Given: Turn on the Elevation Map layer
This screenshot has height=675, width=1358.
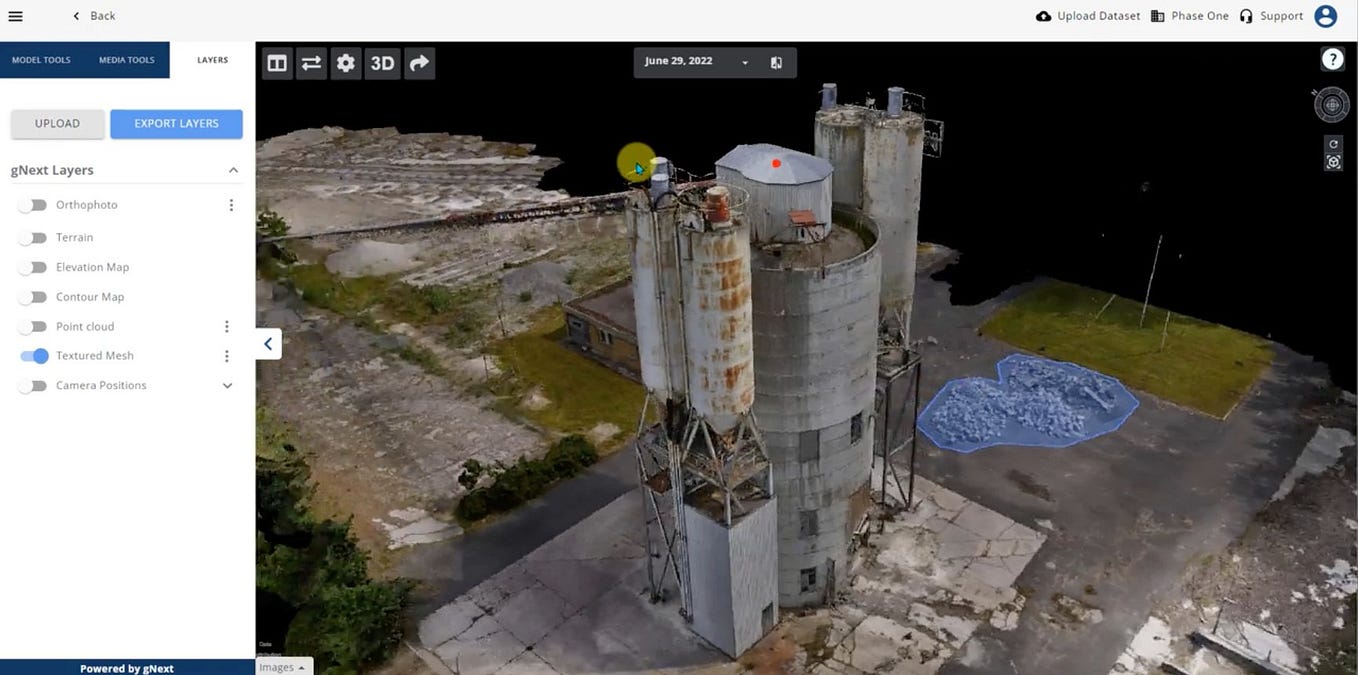Looking at the screenshot, I should [x=32, y=267].
